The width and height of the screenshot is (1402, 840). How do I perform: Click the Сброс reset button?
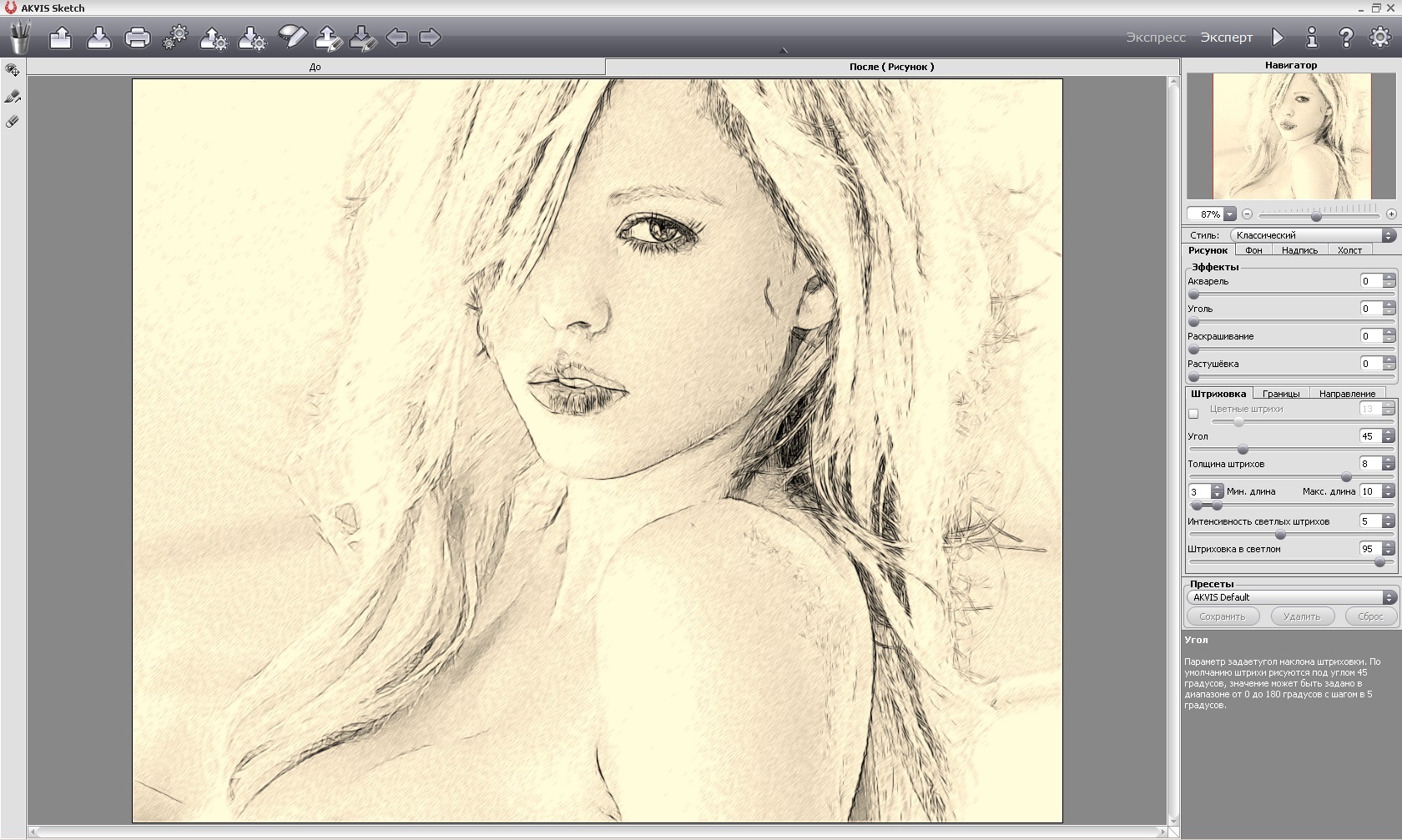point(1369,616)
